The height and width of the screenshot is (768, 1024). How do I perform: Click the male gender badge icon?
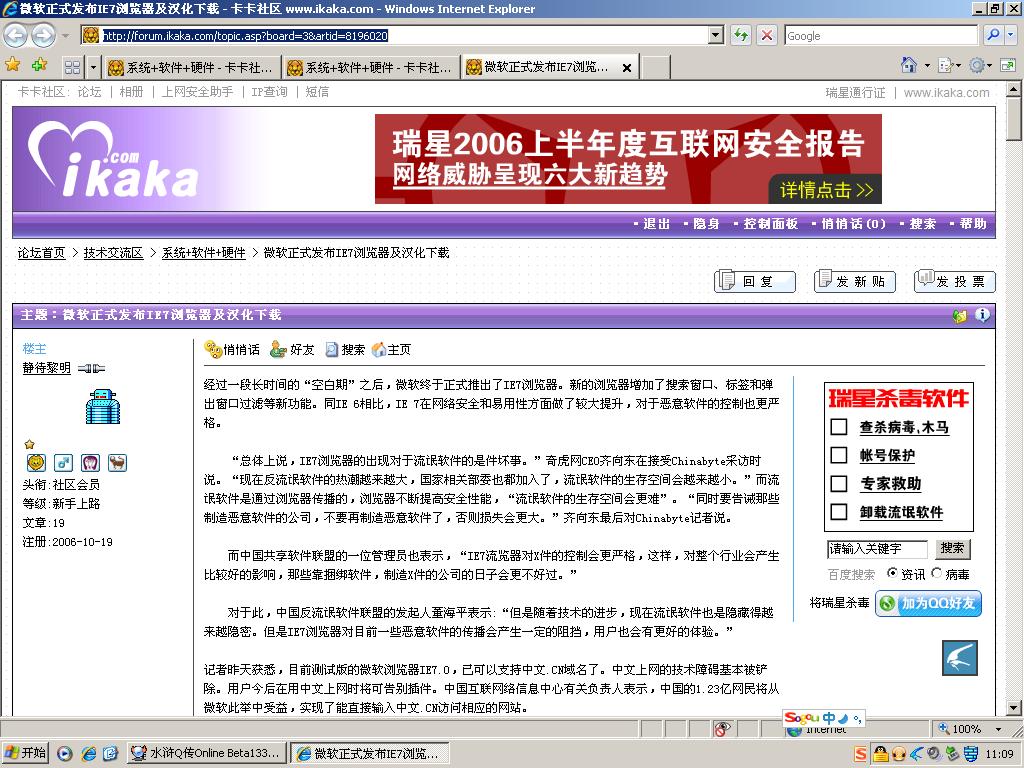pyautogui.click(x=63, y=462)
